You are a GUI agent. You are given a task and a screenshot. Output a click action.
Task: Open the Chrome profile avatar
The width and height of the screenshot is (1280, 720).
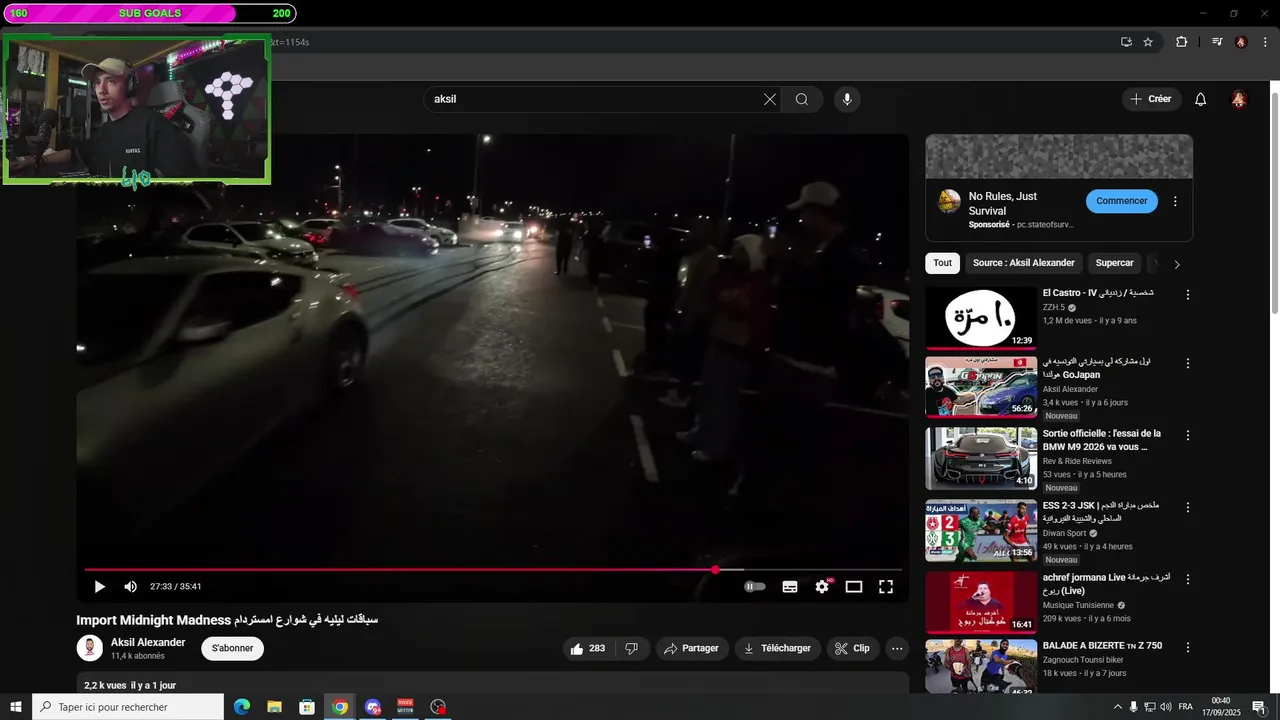1241,42
